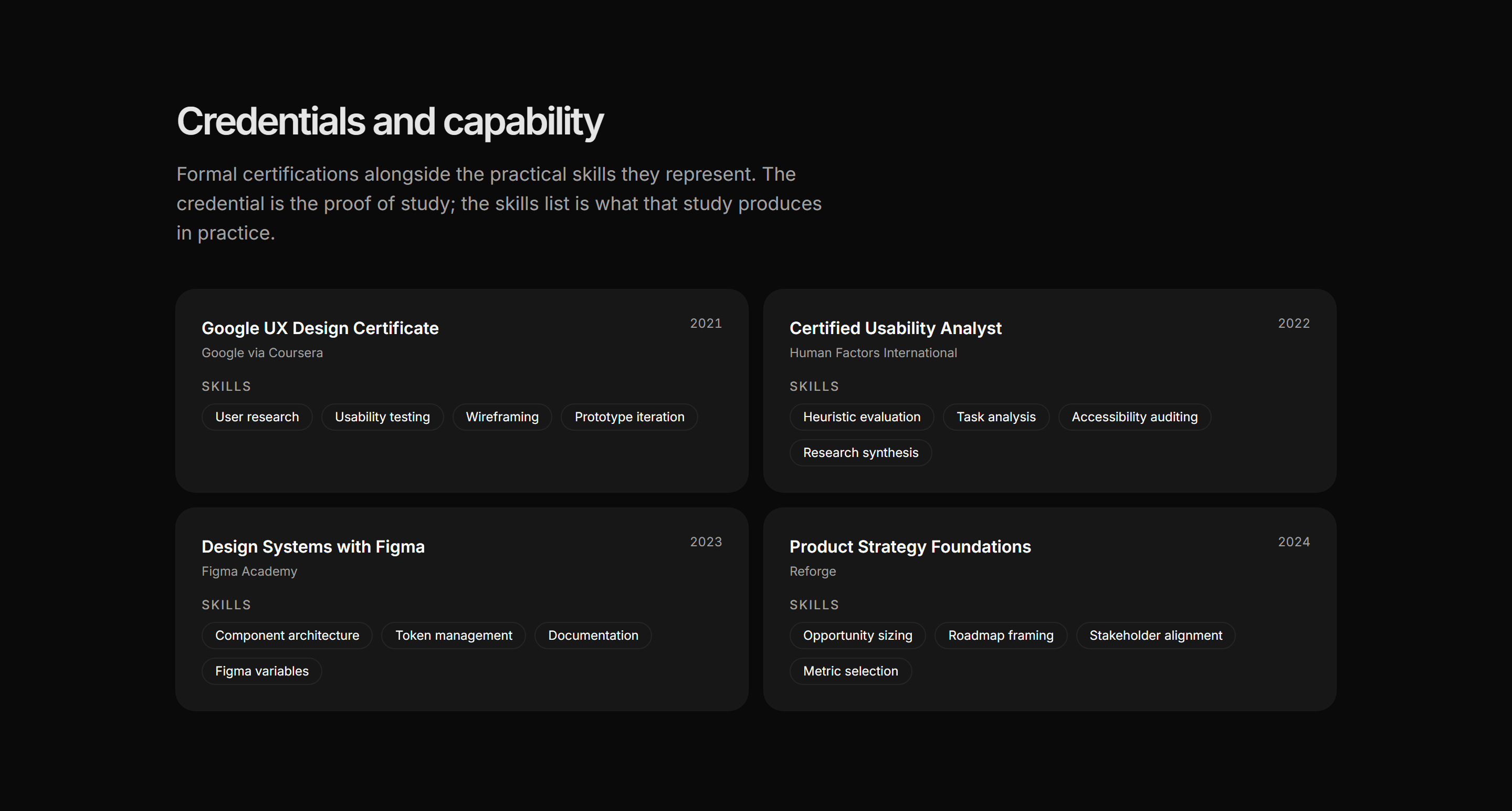
Task: Select the 'Roadmap framing' skill tag
Action: click(x=1001, y=636)
